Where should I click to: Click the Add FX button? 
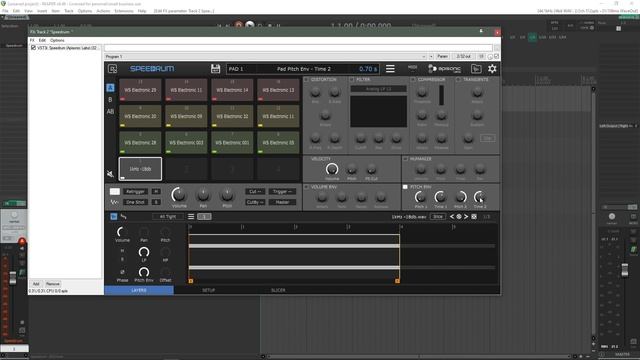pos(36,284)
